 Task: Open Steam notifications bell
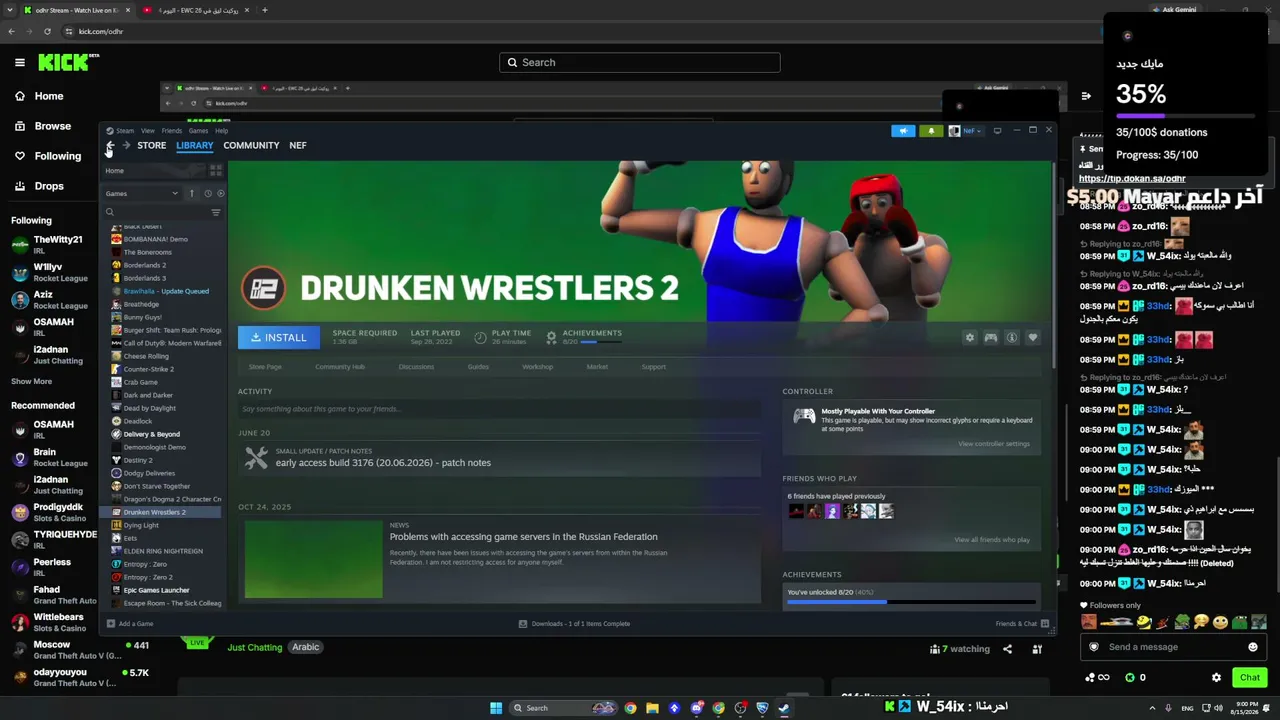click(931, 130)
